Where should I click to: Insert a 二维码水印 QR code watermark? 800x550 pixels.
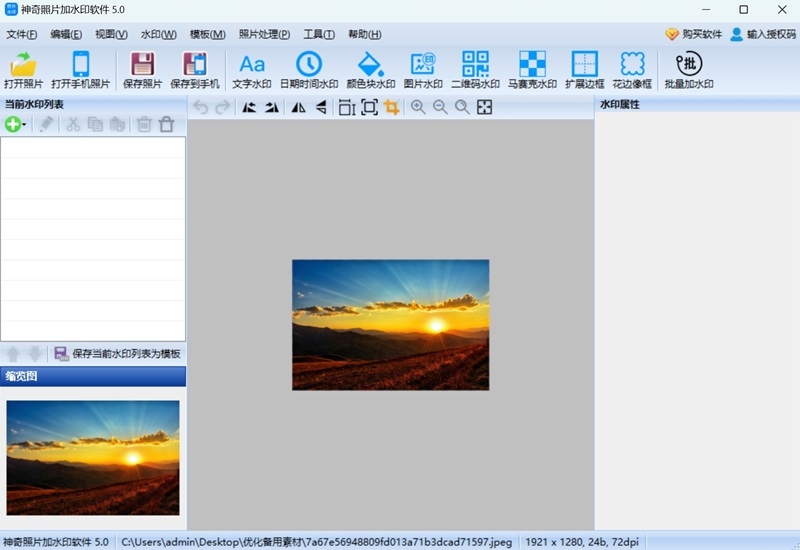[475, 70]
